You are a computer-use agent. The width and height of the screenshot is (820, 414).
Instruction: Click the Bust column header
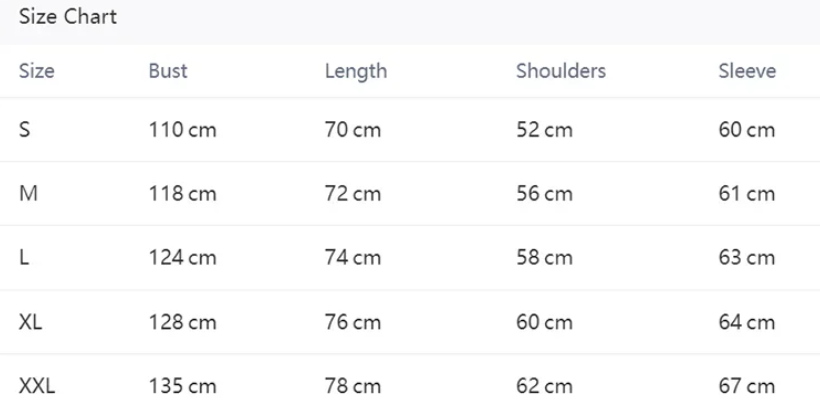click(168, 71)
